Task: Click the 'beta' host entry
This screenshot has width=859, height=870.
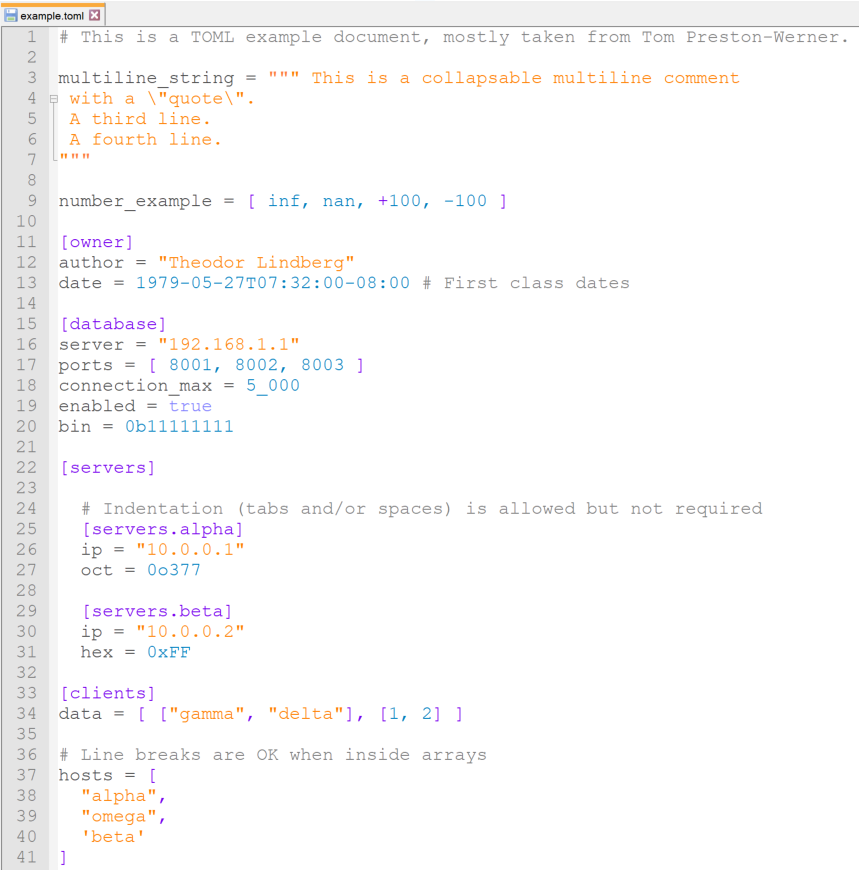Action: (x=113, y=837)
